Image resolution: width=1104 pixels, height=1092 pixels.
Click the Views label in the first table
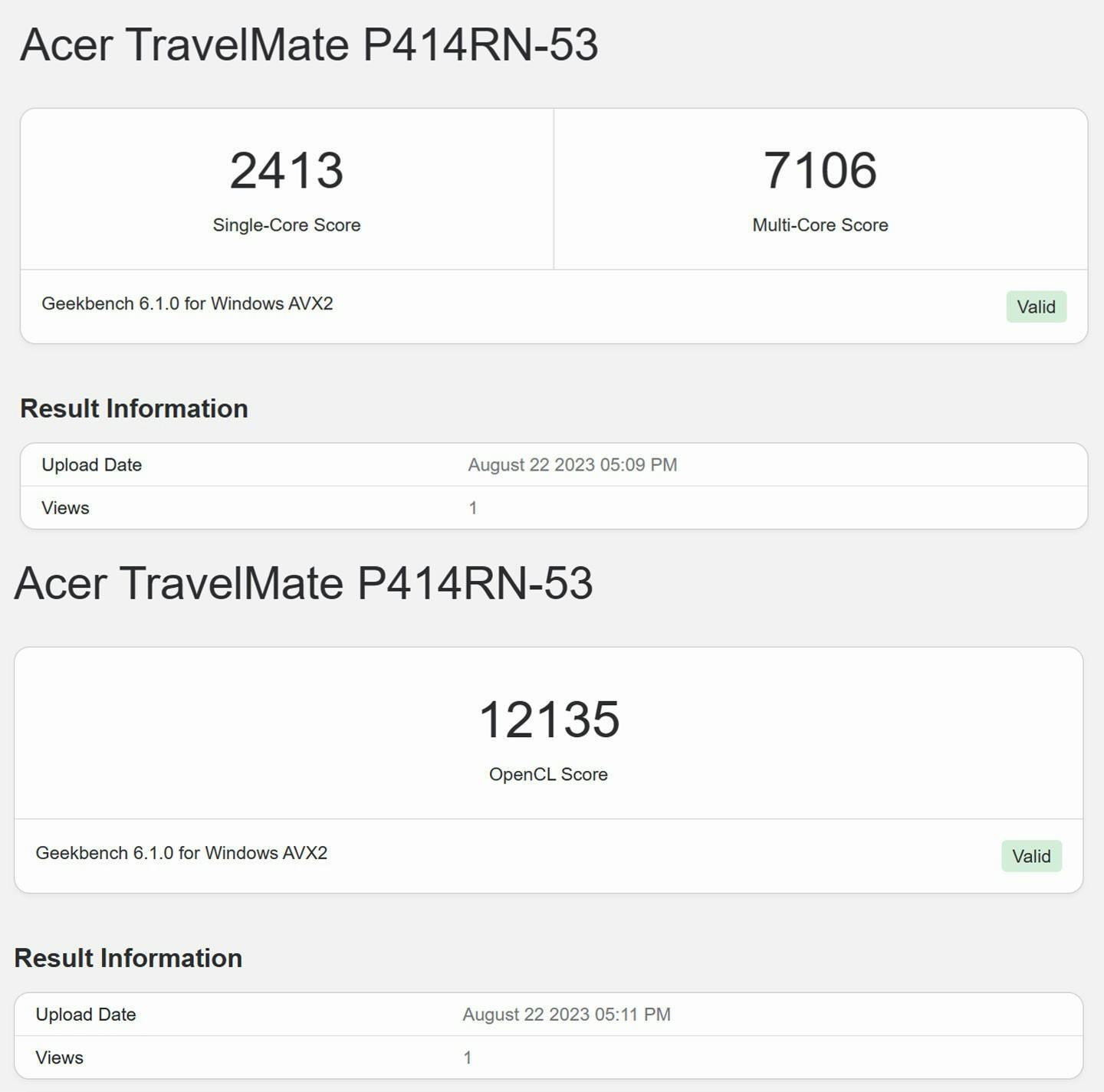(65, 508)
